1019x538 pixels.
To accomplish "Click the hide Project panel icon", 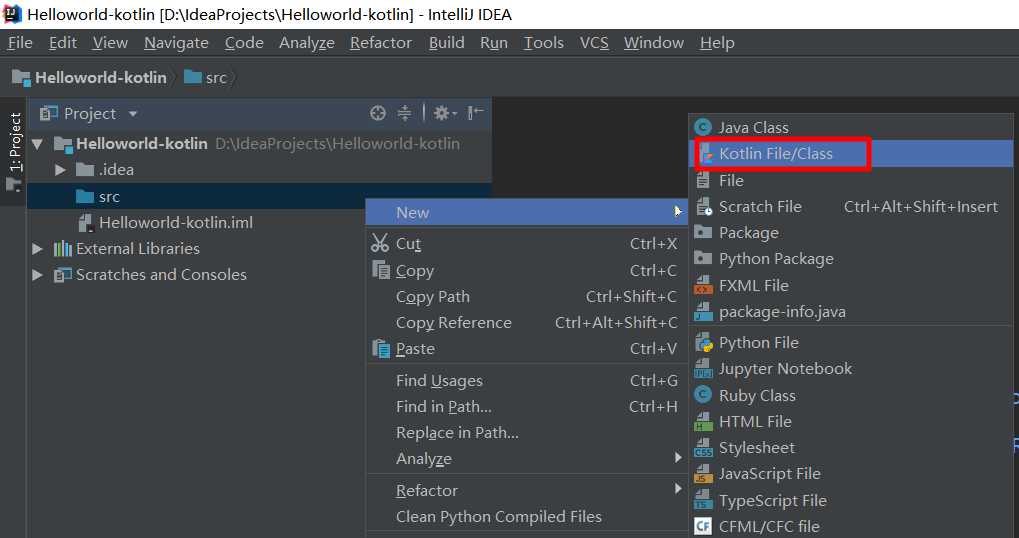I will pyautogui.click(x=476, y=113).
